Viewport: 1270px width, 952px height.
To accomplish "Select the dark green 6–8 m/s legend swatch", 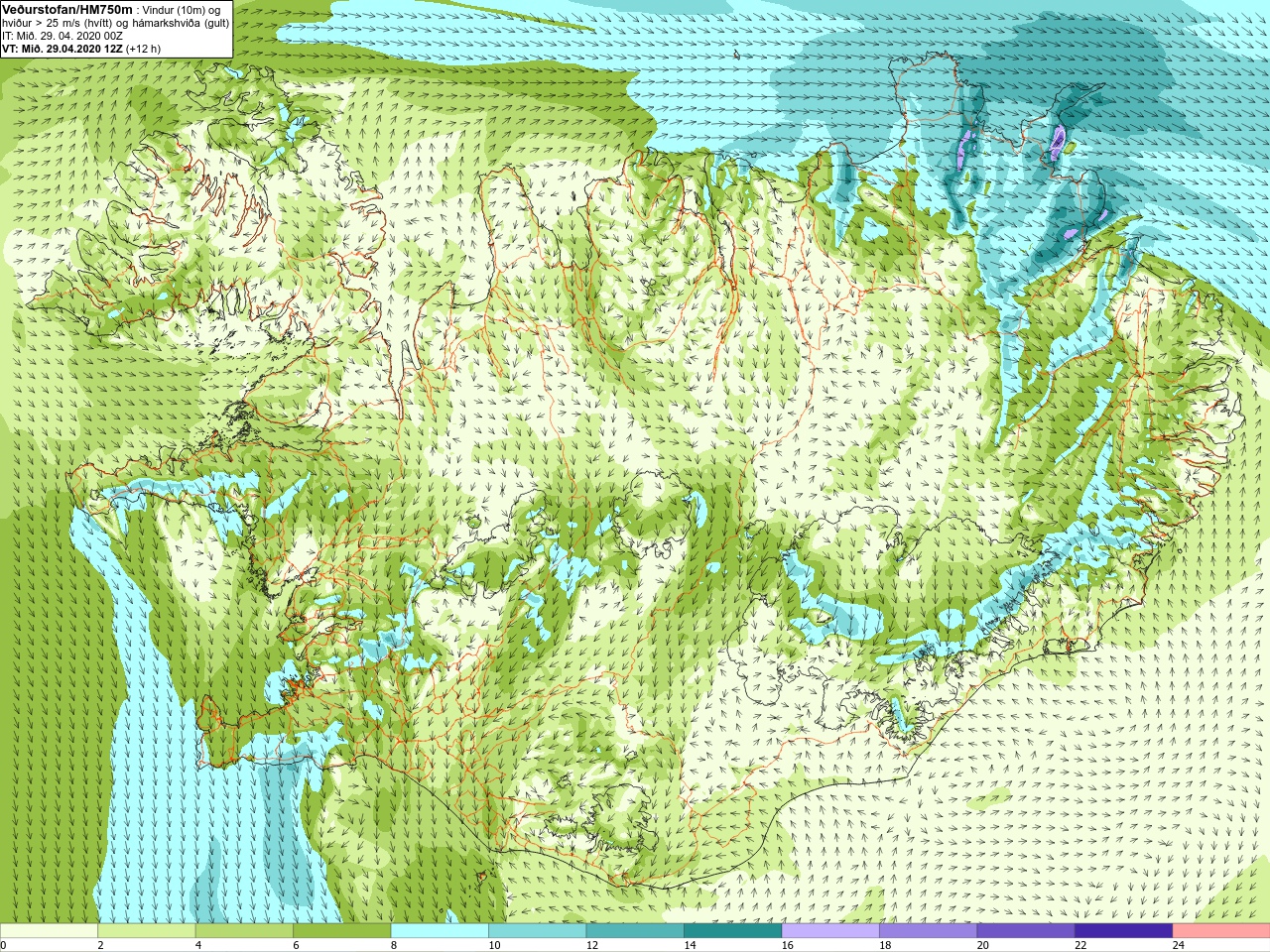I will pos(342,931).
